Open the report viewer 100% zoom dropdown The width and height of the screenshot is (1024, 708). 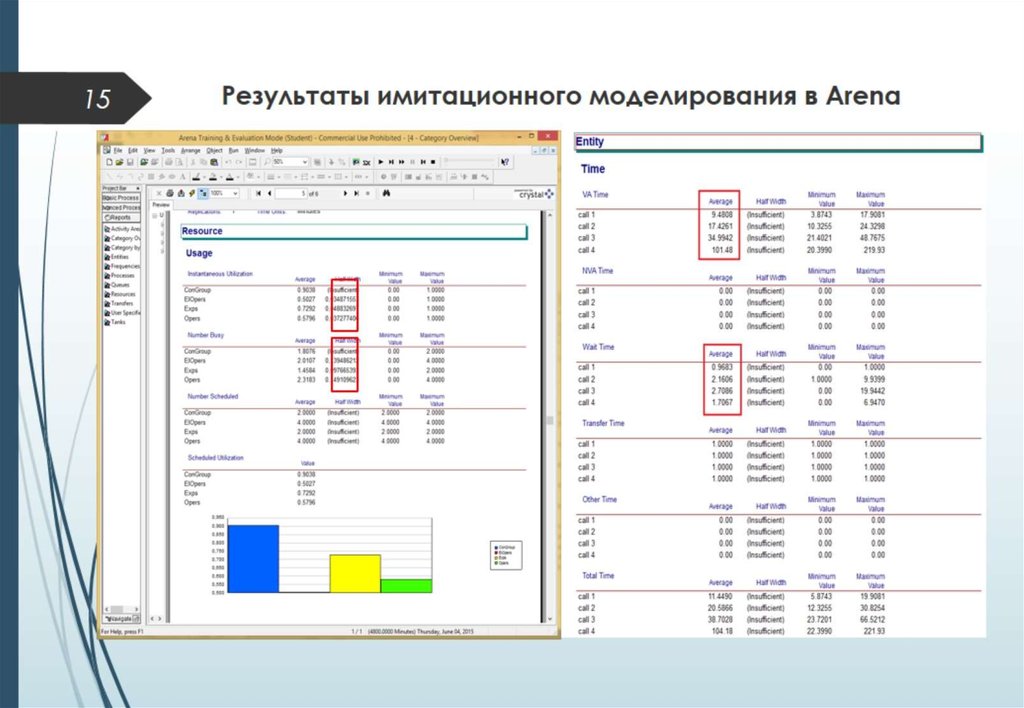click(x=234, y=193)
